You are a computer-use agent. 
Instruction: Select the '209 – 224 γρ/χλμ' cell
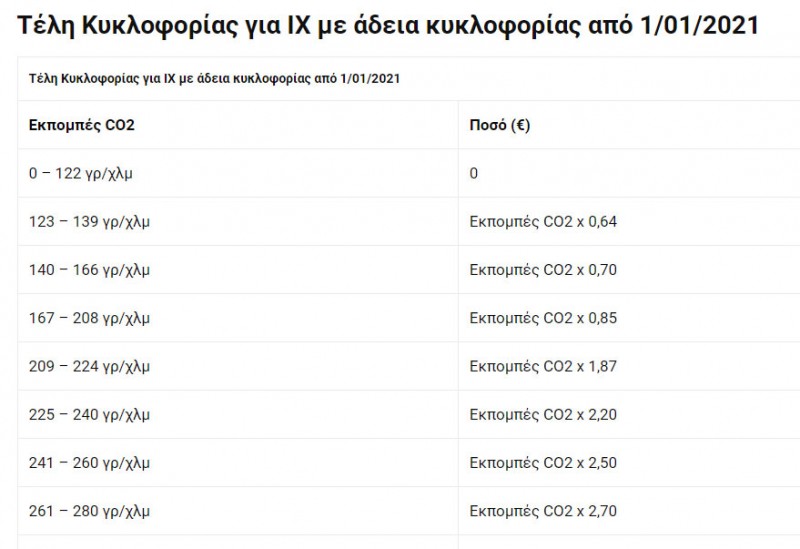(89, 366)
